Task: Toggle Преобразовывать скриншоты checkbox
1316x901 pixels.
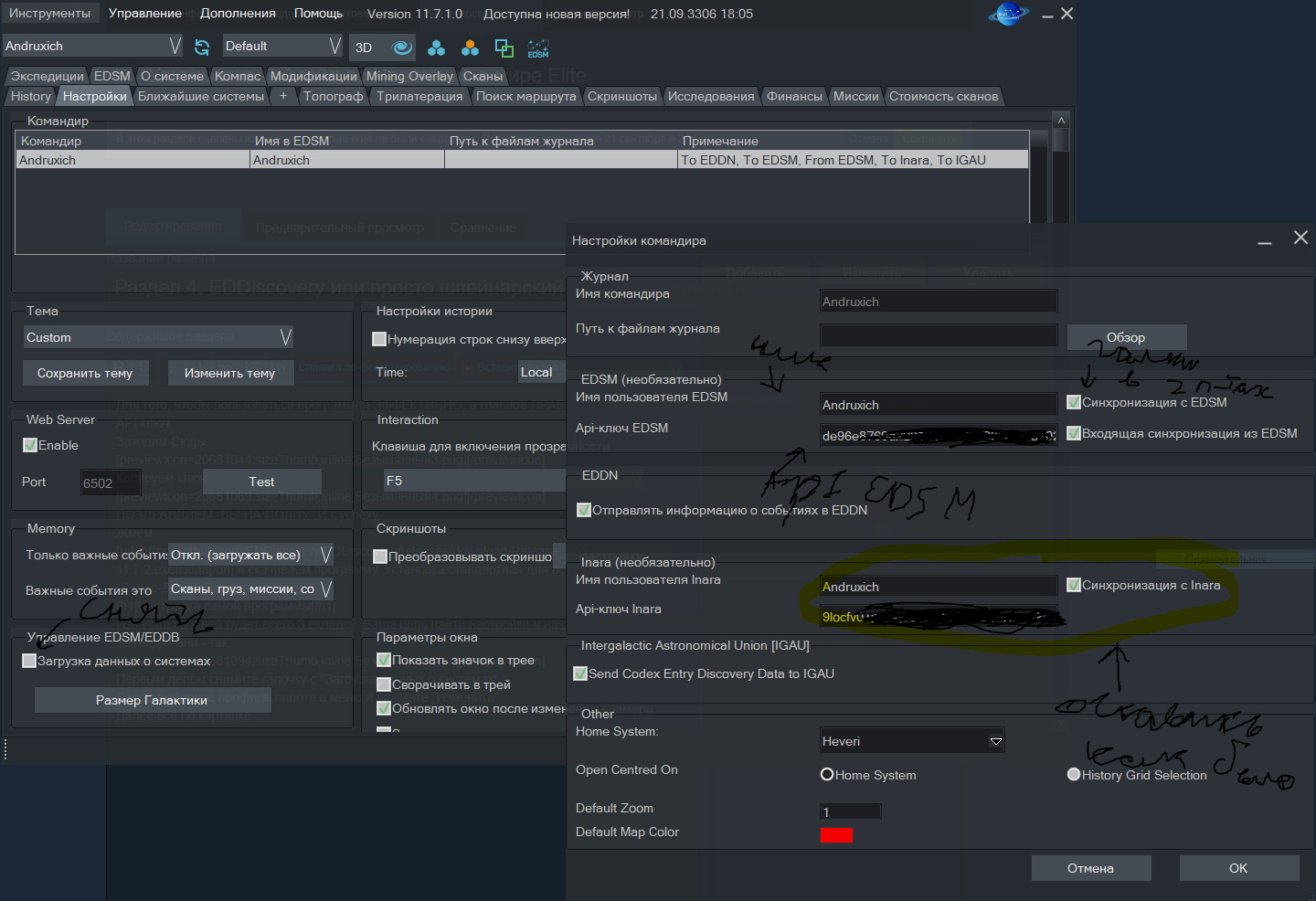Action: pos(380,556)
